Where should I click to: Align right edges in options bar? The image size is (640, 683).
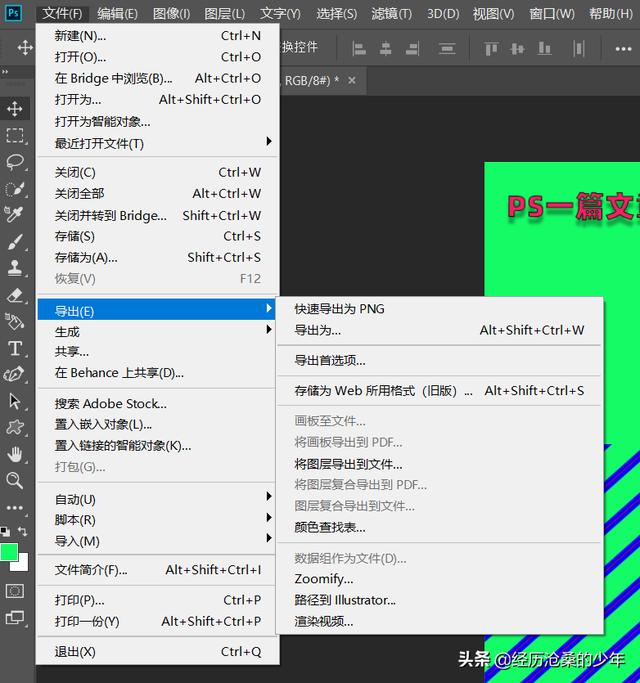(412, 48)
